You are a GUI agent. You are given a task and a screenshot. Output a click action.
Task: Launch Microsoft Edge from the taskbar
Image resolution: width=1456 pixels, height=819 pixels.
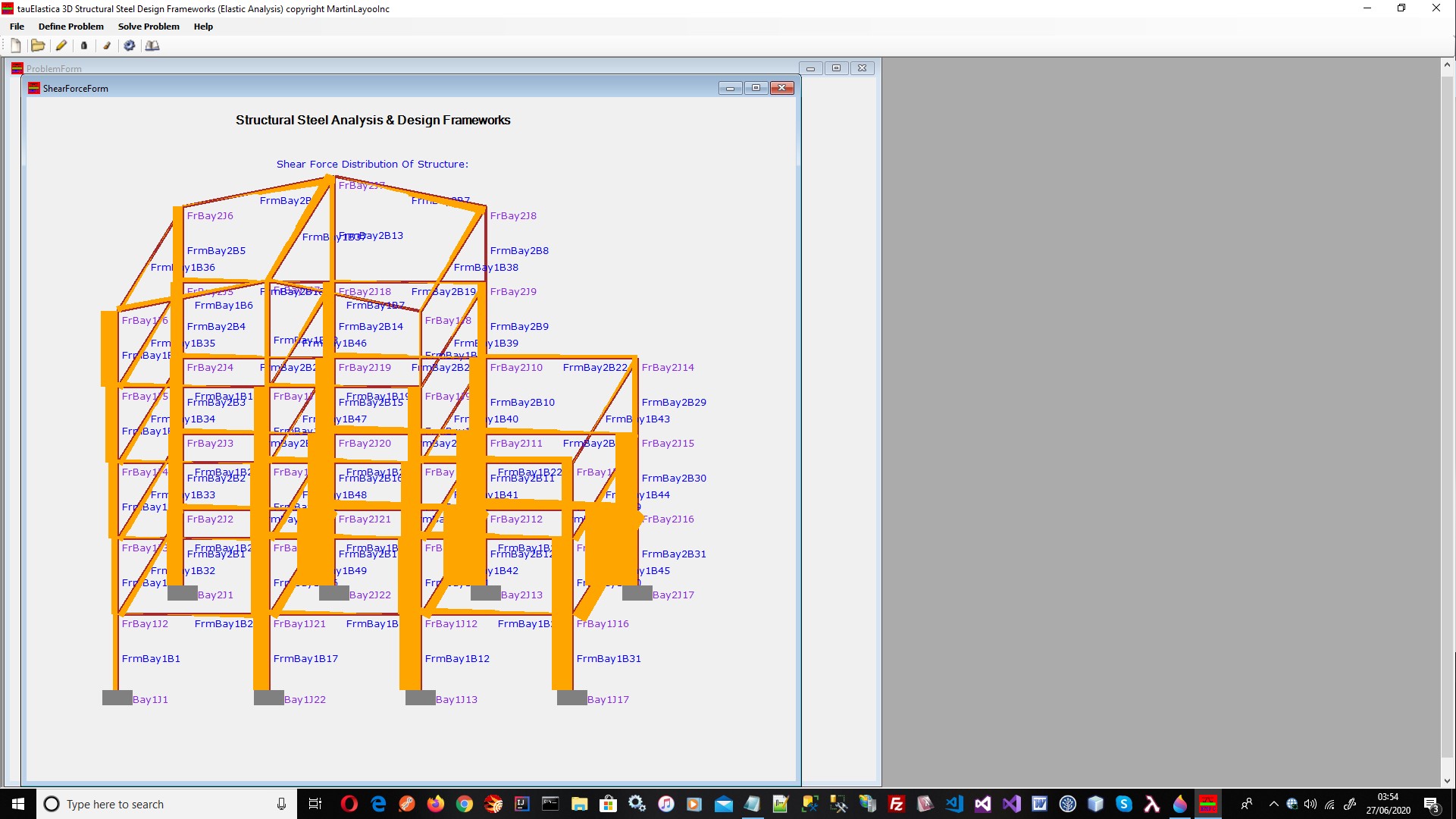(x=378, y=804)
